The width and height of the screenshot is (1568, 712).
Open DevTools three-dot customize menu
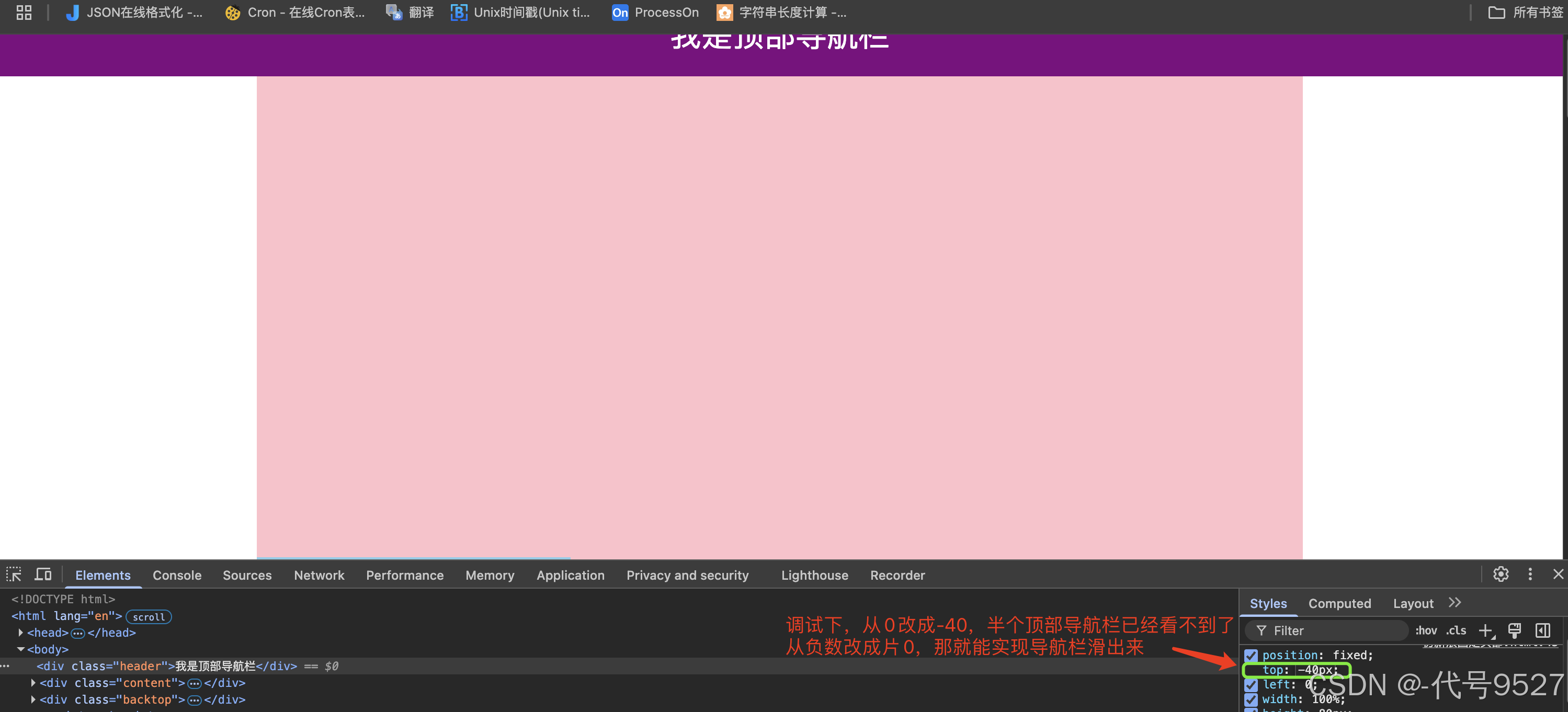point(1530,575)
